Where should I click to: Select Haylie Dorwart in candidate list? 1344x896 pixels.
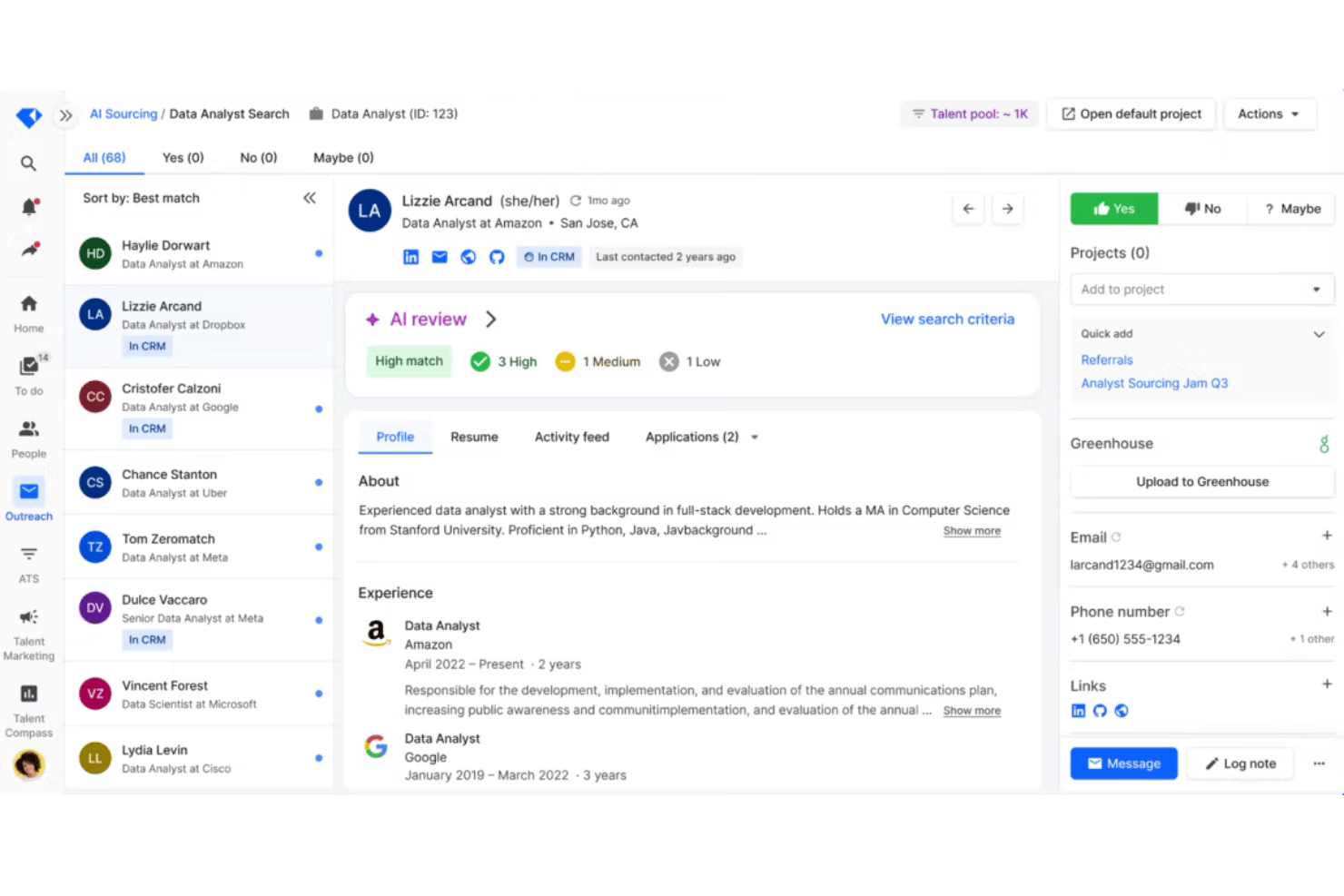click(x=200, y=254)
